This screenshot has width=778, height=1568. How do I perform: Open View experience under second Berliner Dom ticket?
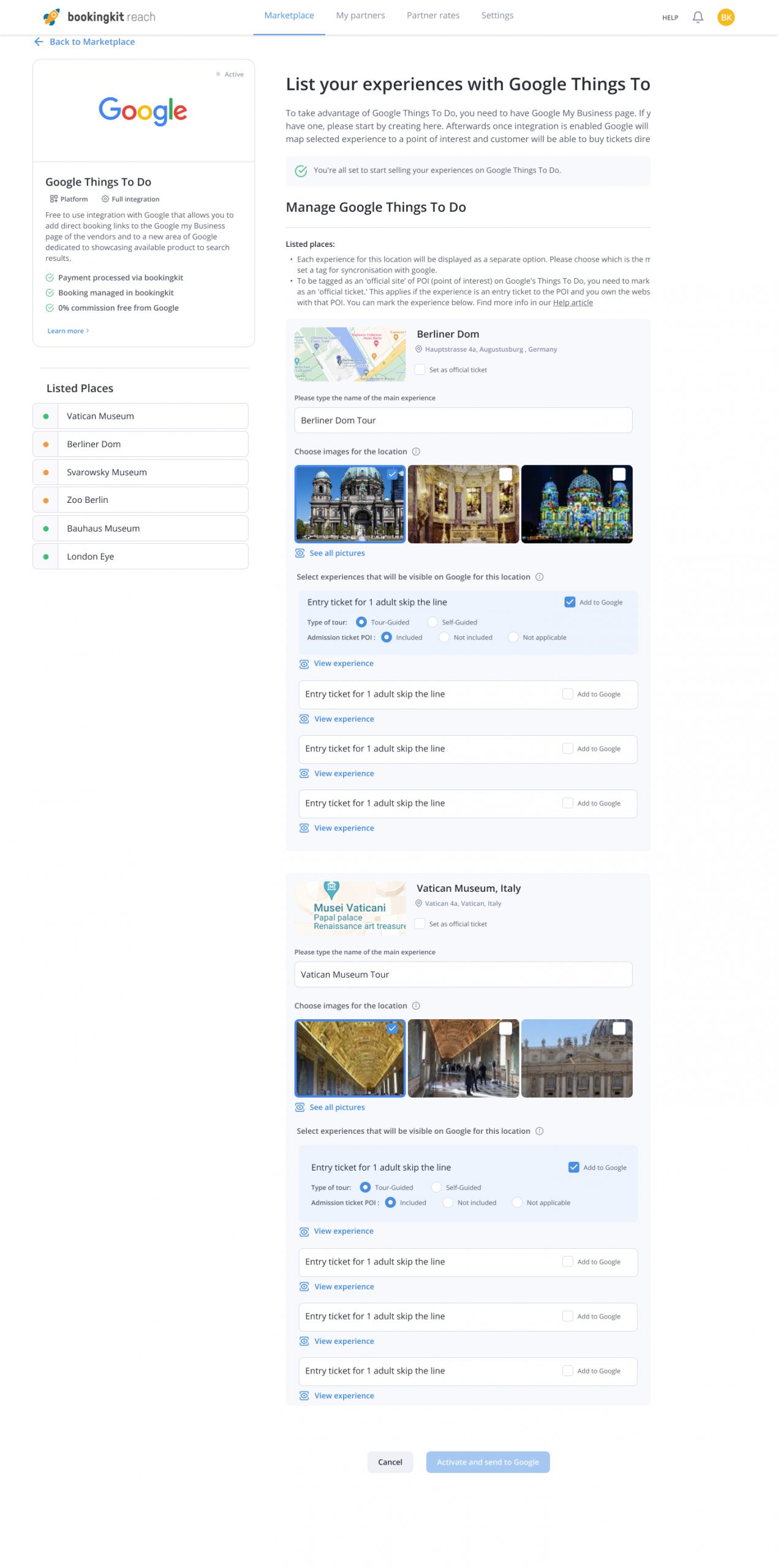click(x=344, y=719)
